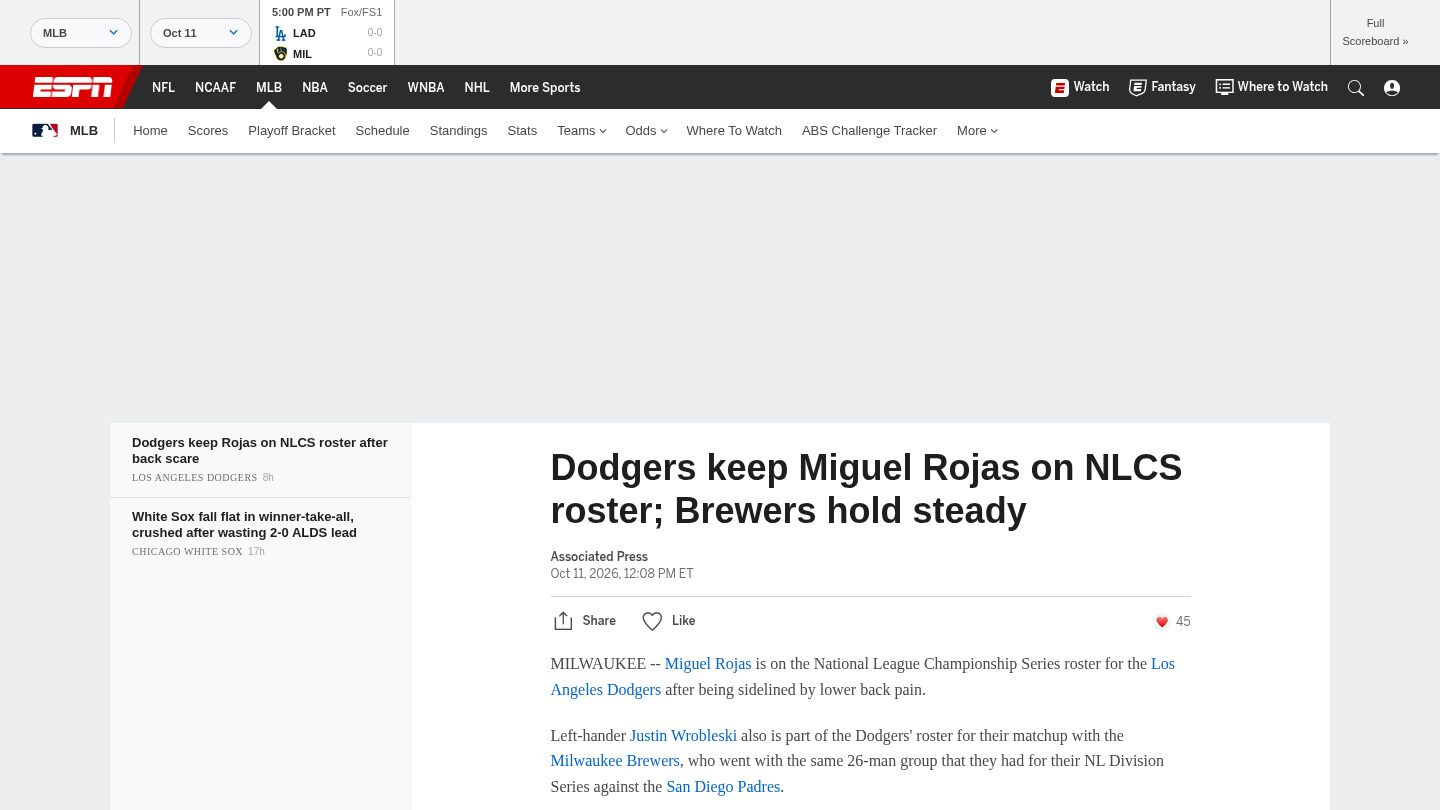Open the Oct 11 date dropdown
This screenshot has width=1440, height=810.
(x=201, y=33)
